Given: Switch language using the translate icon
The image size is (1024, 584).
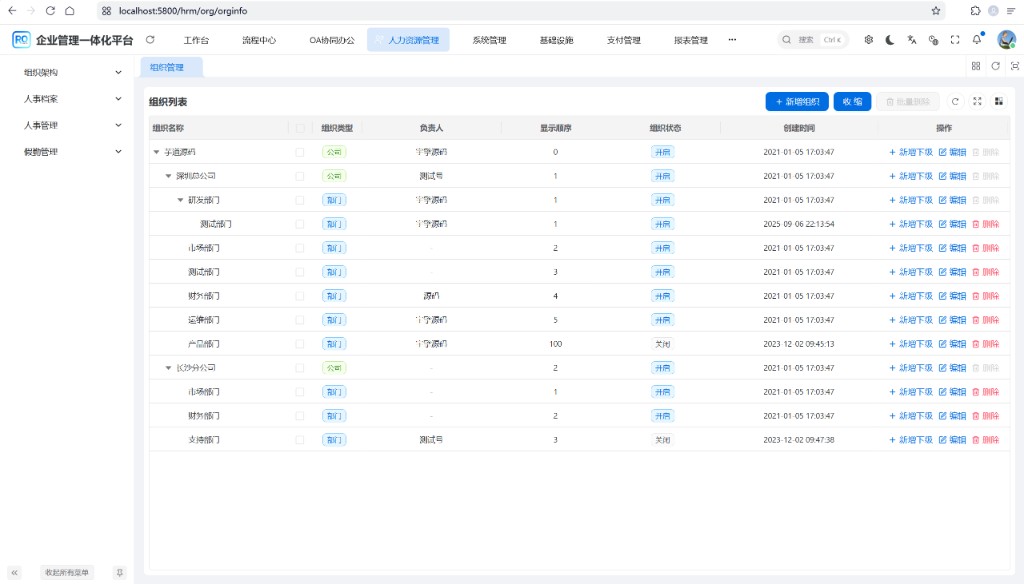Looking at the screenshot, I should pos(911,40).
